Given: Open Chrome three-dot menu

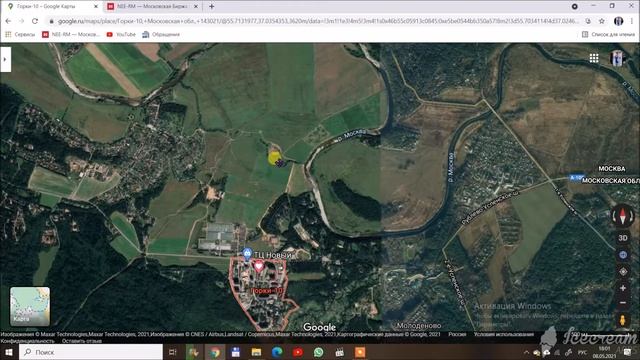Looking at the screenshot, I should pos(632,21).
